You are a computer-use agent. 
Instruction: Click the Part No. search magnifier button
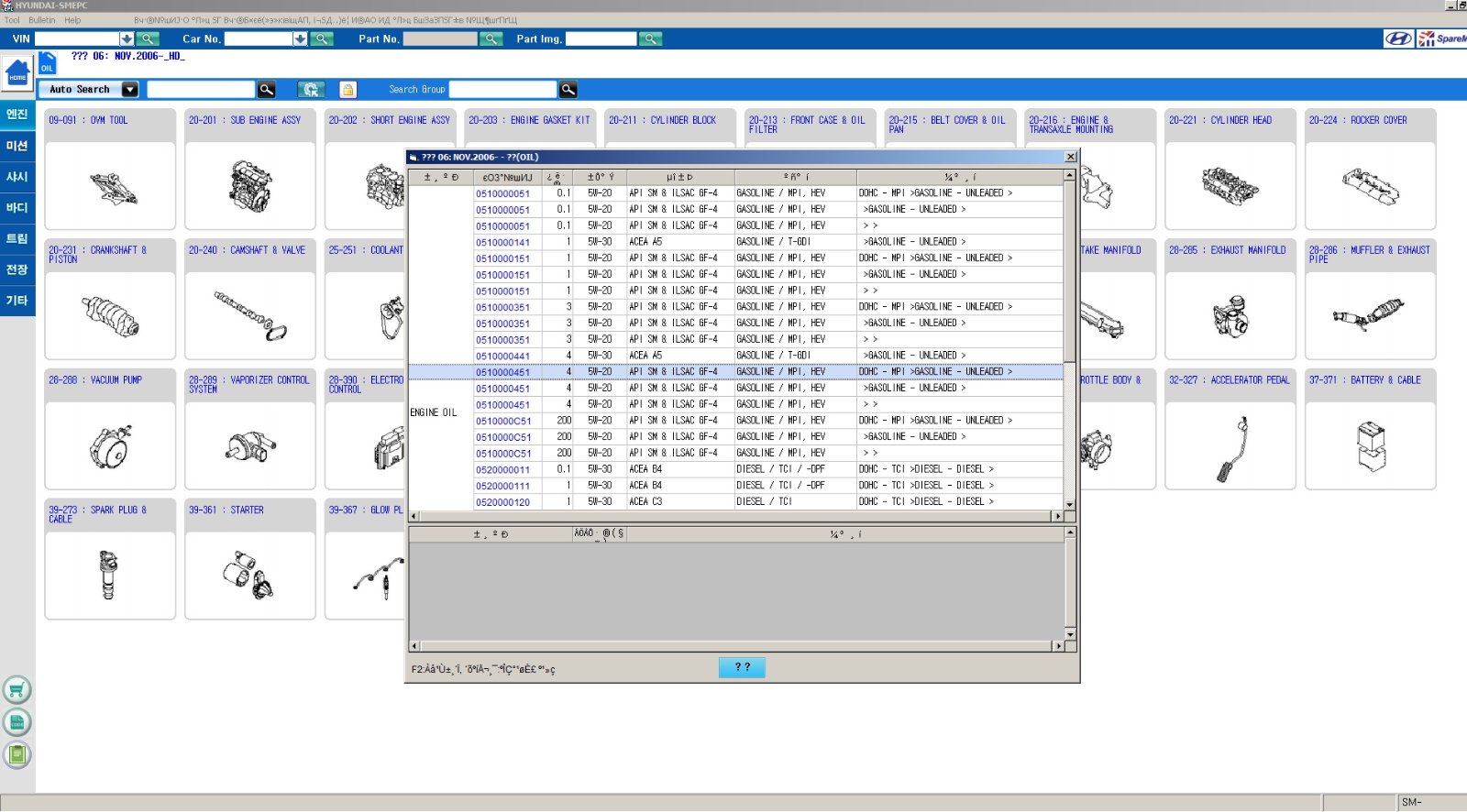[491, 38]
